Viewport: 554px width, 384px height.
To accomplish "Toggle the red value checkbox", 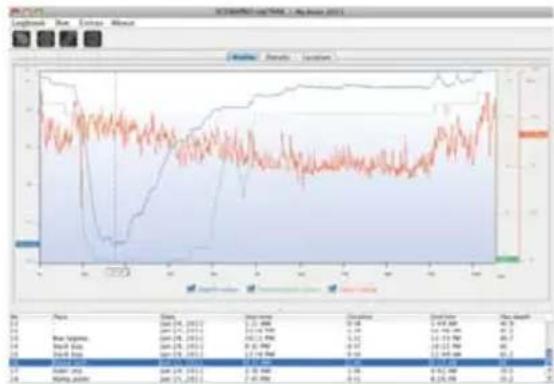I will 332,289.
